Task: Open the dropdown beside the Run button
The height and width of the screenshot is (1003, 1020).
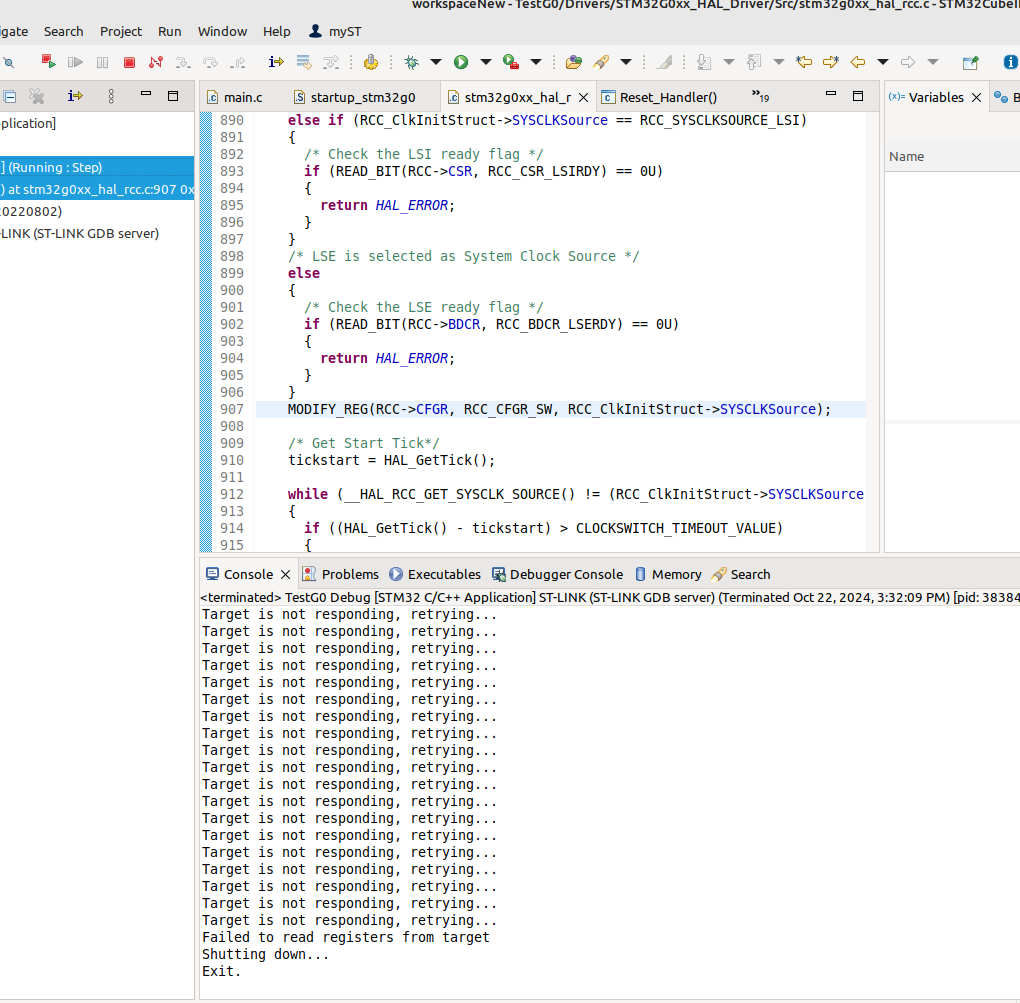Action: 486,62
